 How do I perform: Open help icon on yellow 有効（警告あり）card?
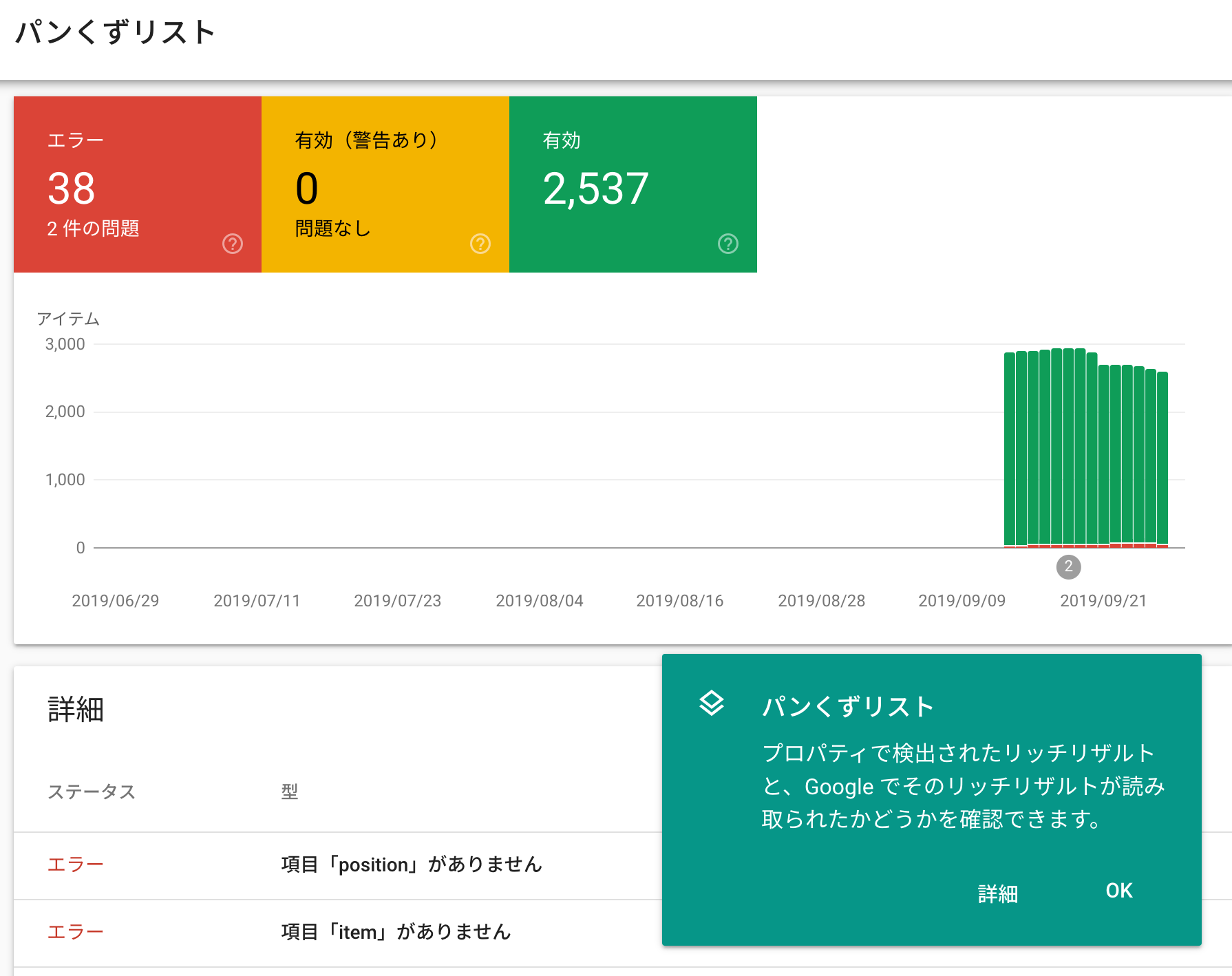480,244
